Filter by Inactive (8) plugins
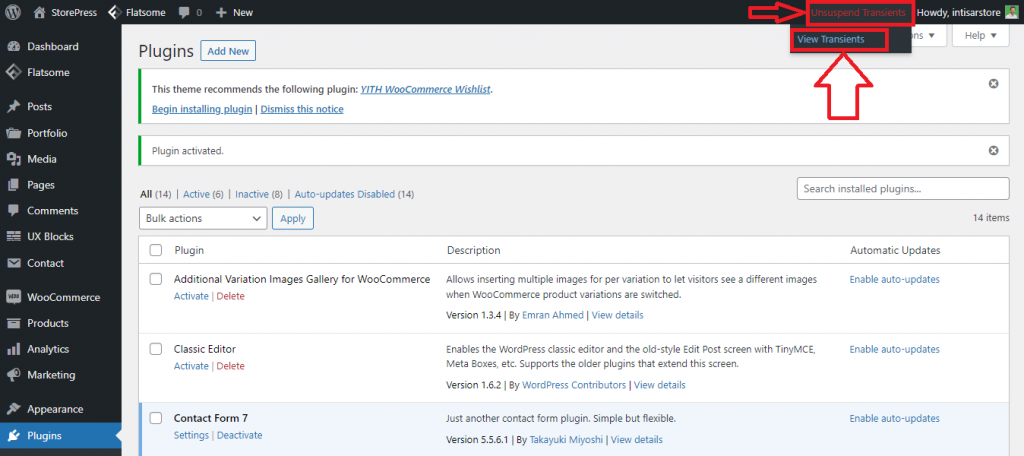This screenshot has width=1024, height=456. (259, 194)
